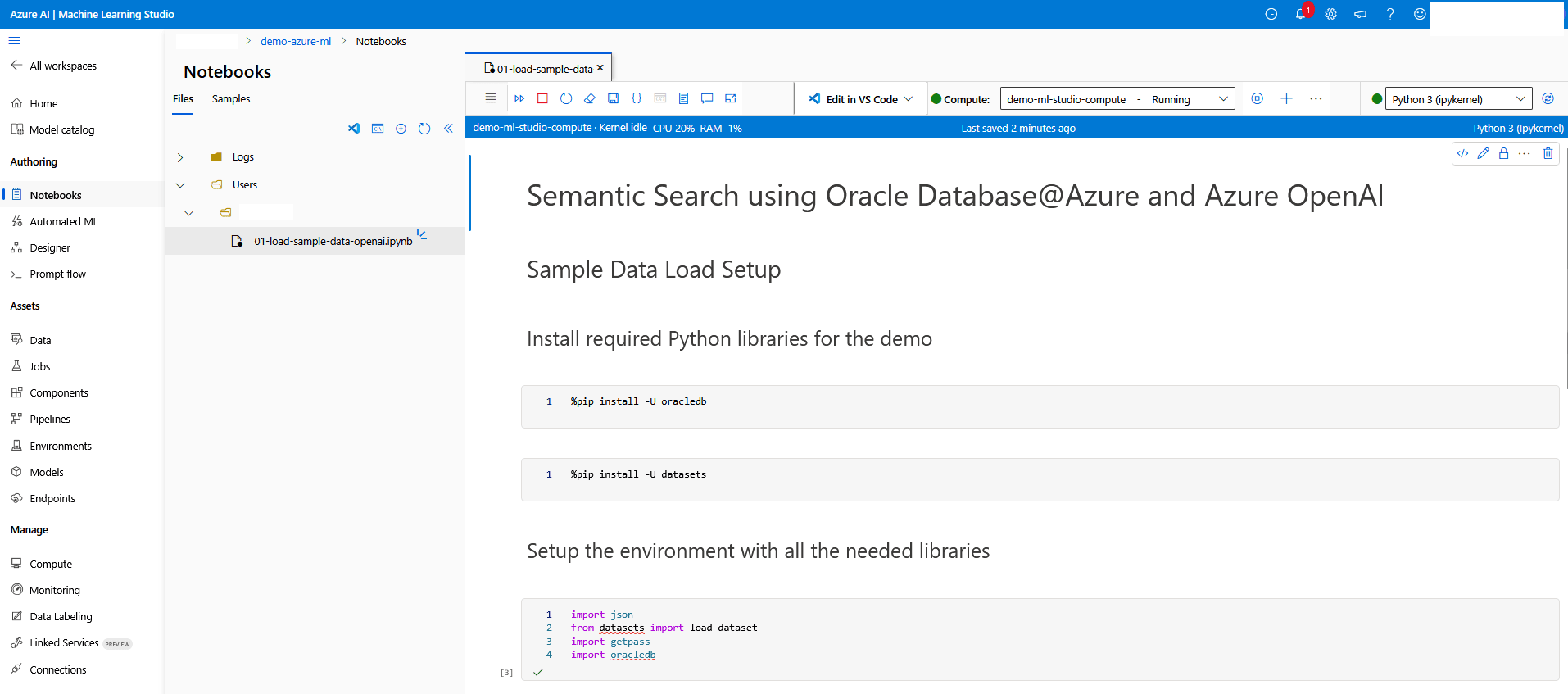Go back to All workspaces

pos(54,66)
